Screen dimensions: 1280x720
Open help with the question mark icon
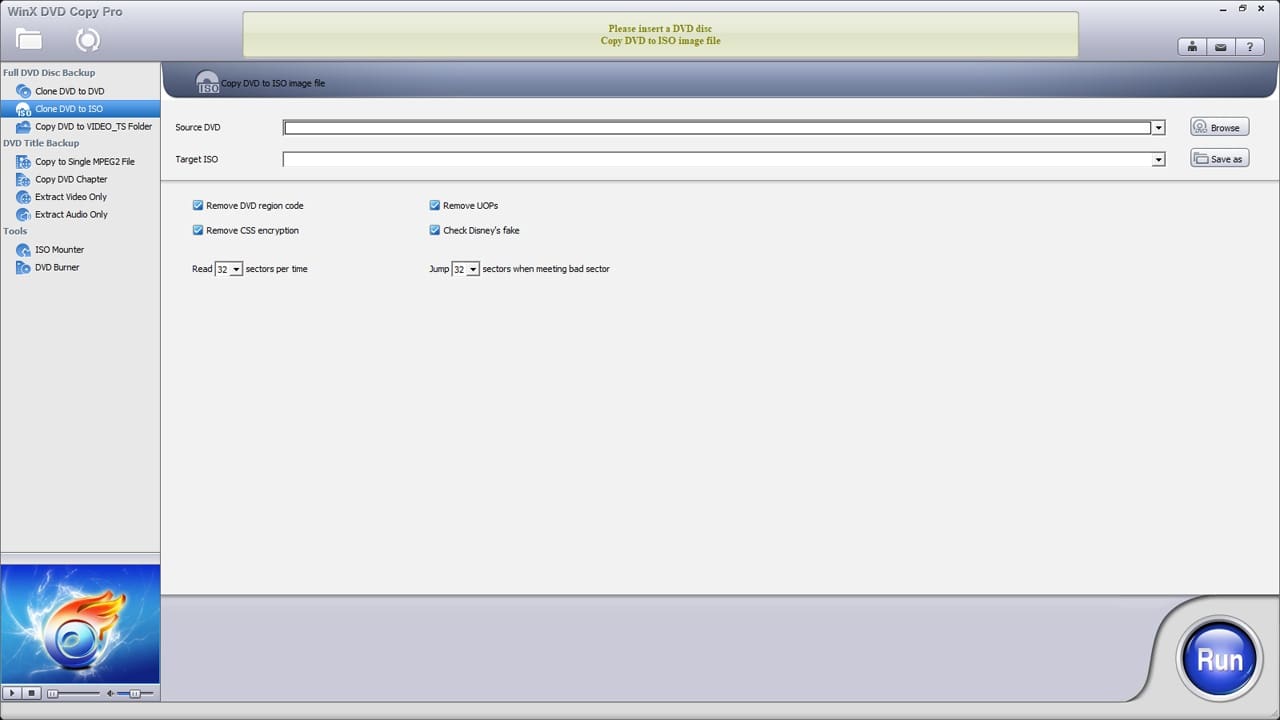click(x=1249, y=47)
